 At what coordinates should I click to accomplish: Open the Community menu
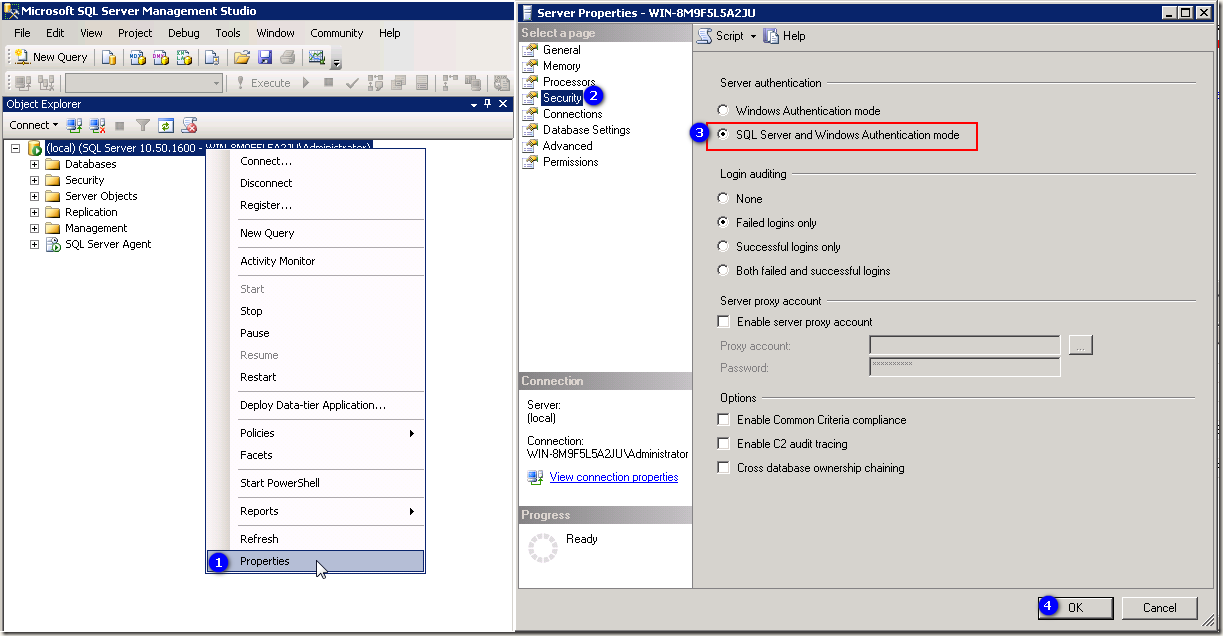(x=336, y=33)
